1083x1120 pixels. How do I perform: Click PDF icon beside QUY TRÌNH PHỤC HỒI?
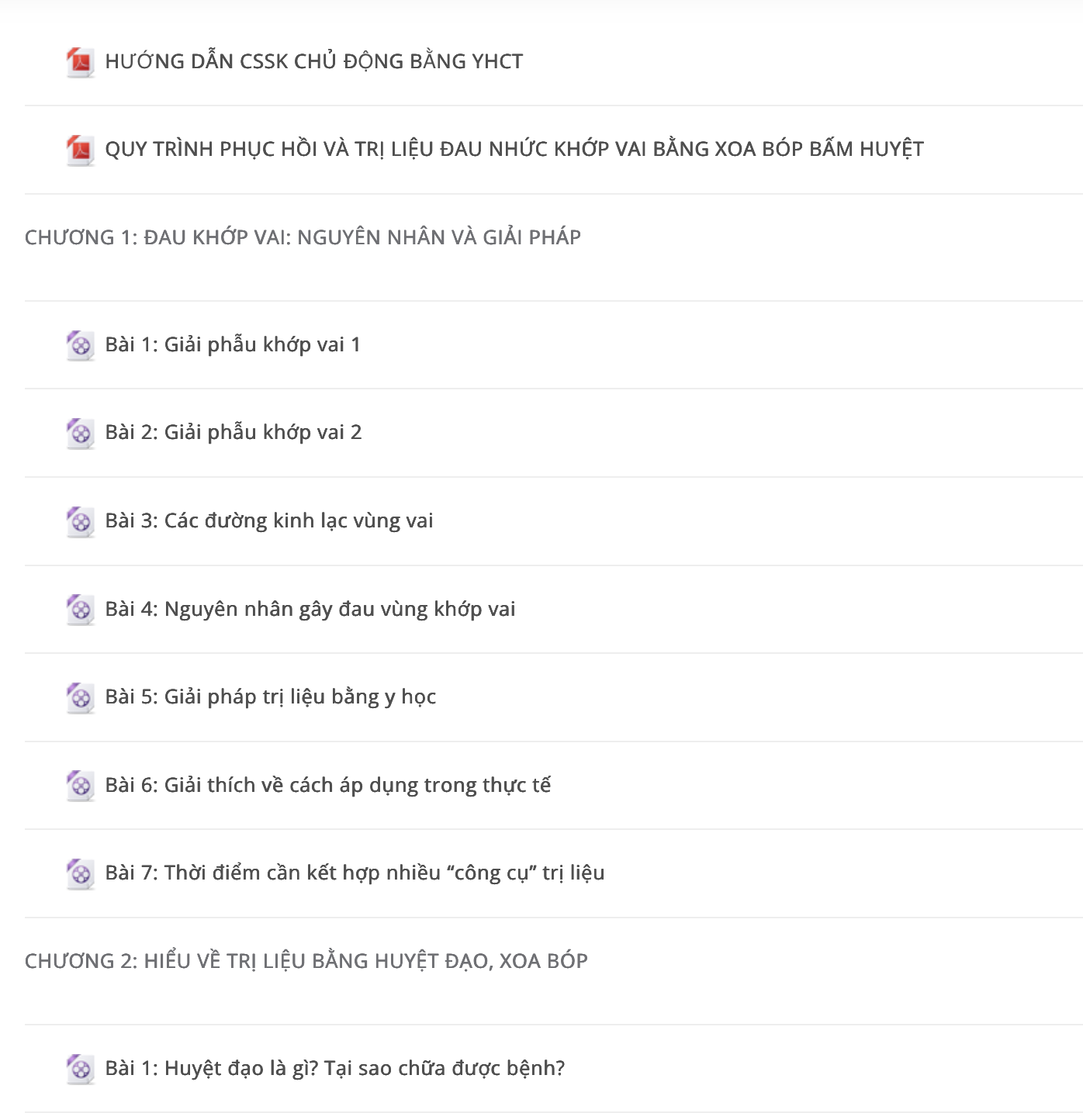point(80,150)
